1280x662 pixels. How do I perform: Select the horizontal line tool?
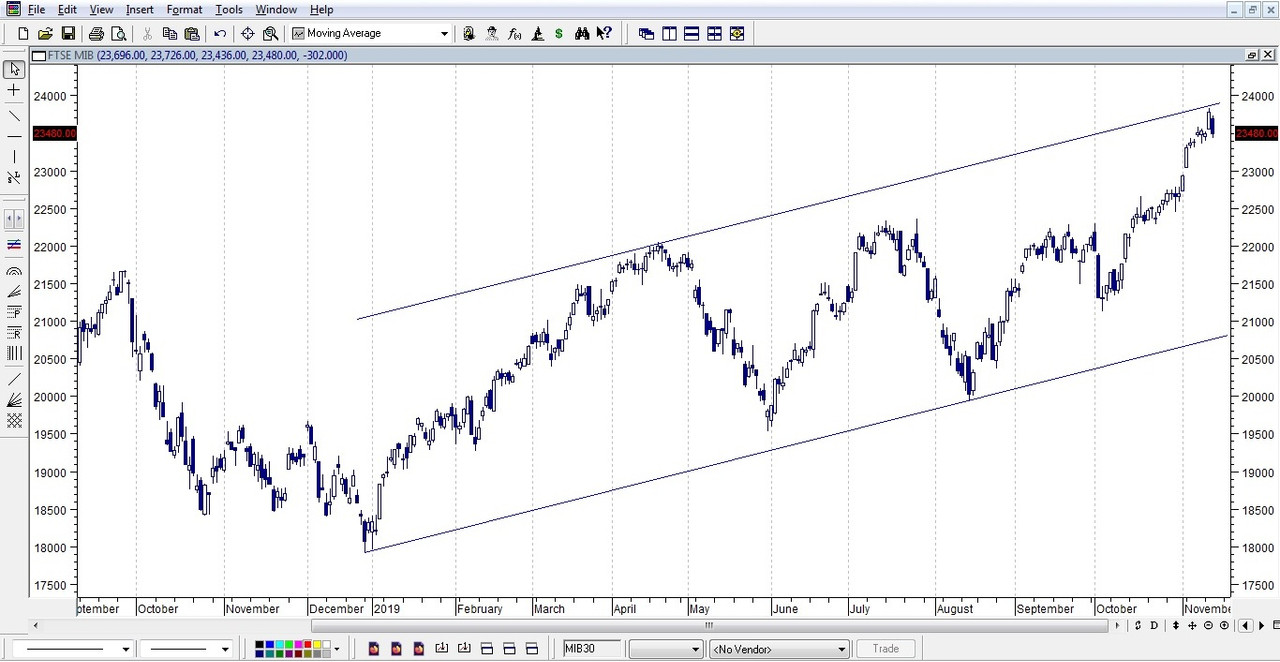pos(14,136)
